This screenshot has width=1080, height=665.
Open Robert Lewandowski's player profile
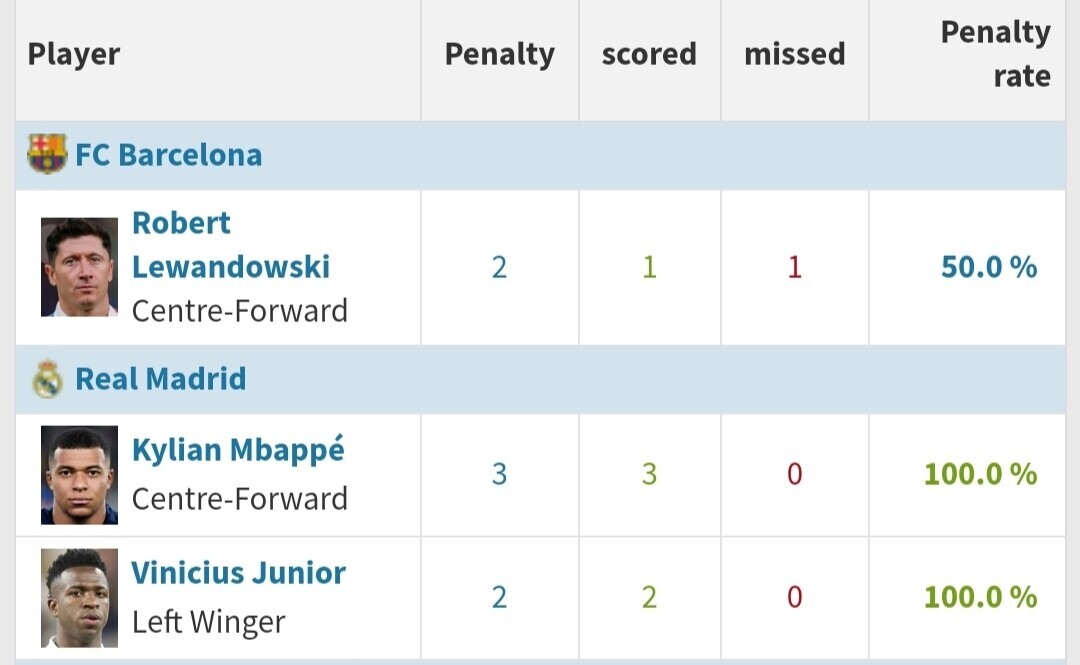click(231, 245)
